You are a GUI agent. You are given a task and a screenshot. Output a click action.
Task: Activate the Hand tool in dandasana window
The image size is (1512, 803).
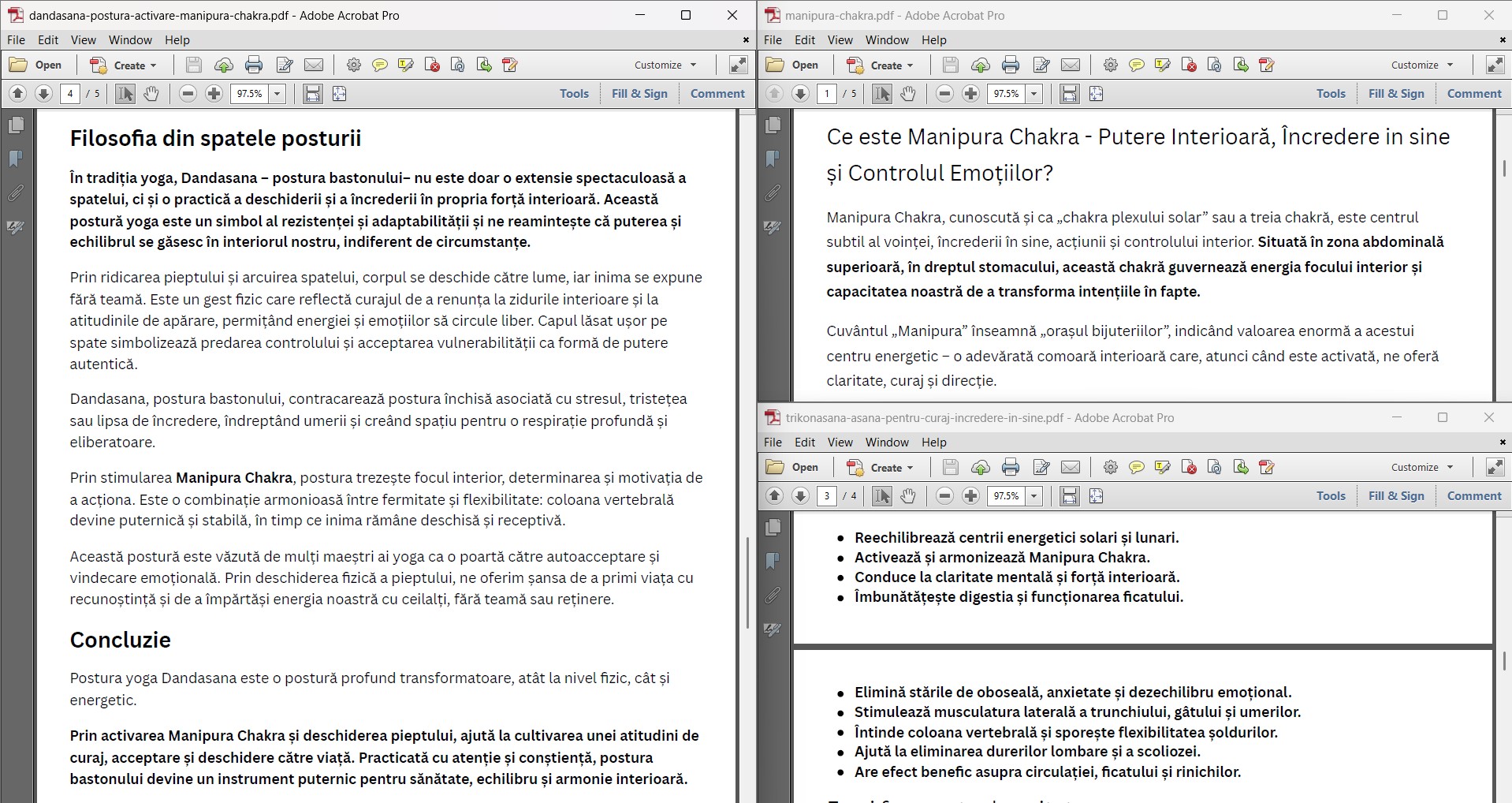[151, 94]
